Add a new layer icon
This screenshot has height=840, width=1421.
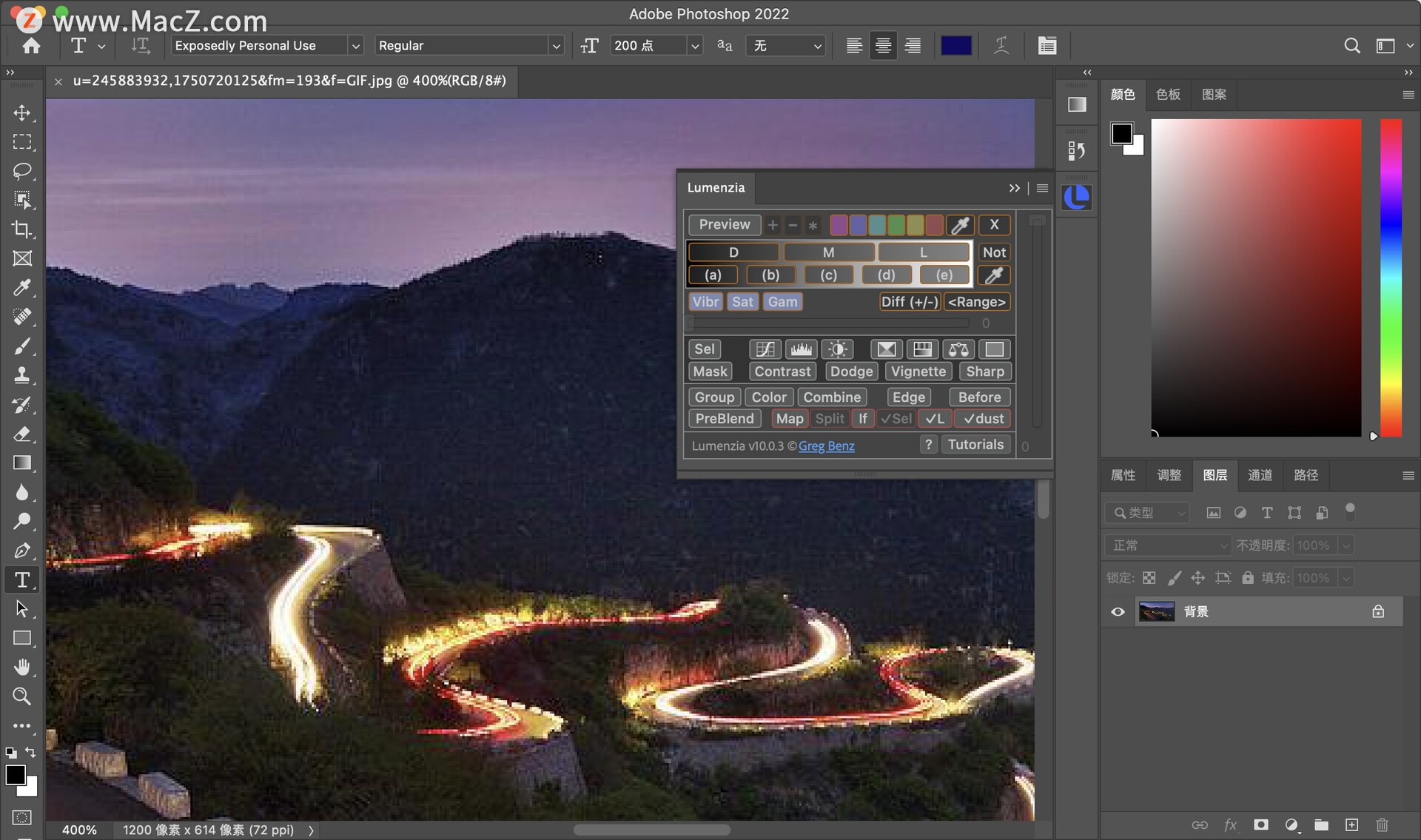click(x=1351, y=824)
